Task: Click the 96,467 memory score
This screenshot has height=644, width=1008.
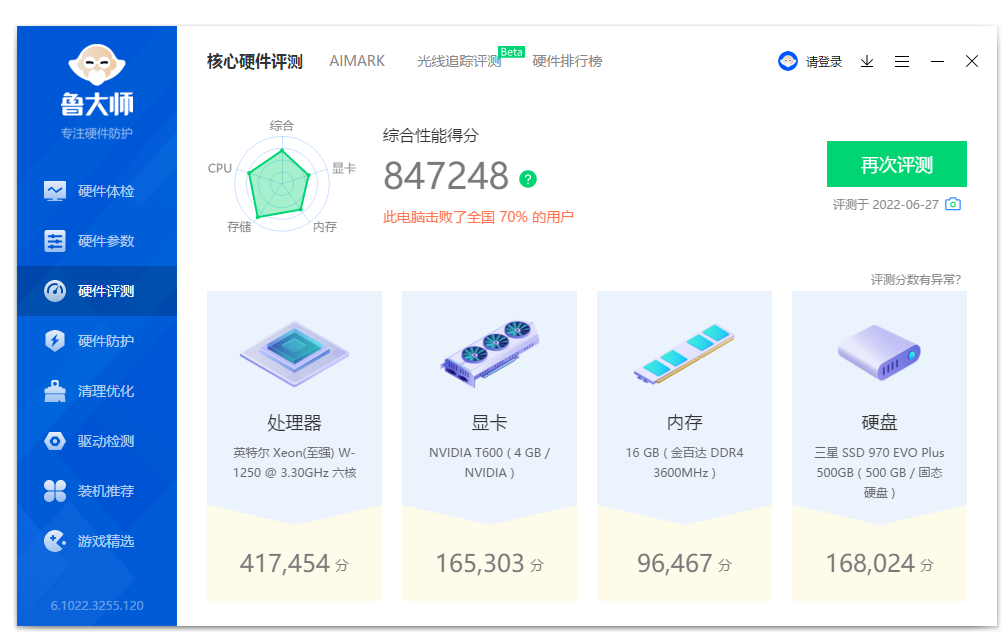Action: tap(674, 564)
